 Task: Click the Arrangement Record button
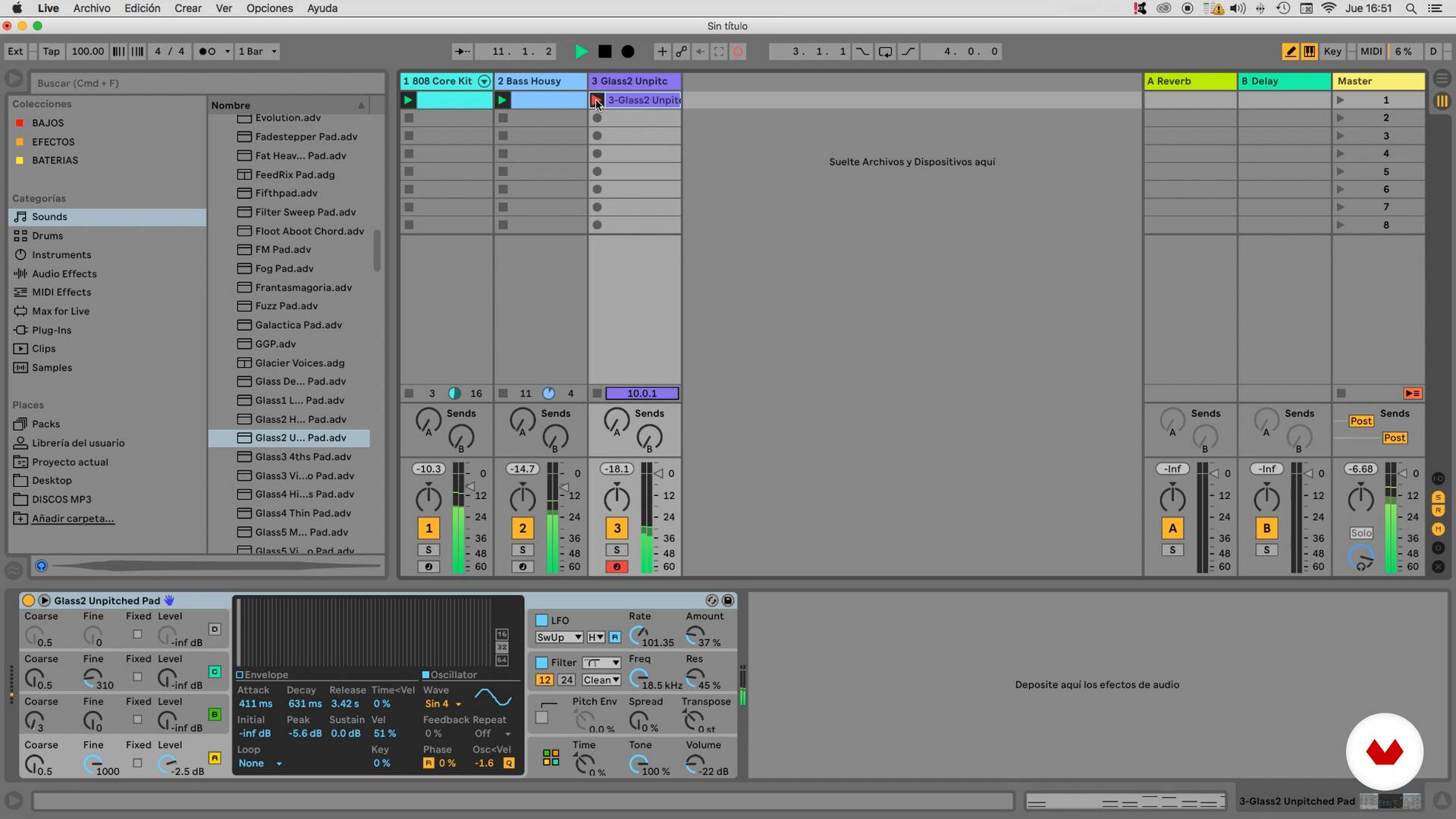pos(628,52)
